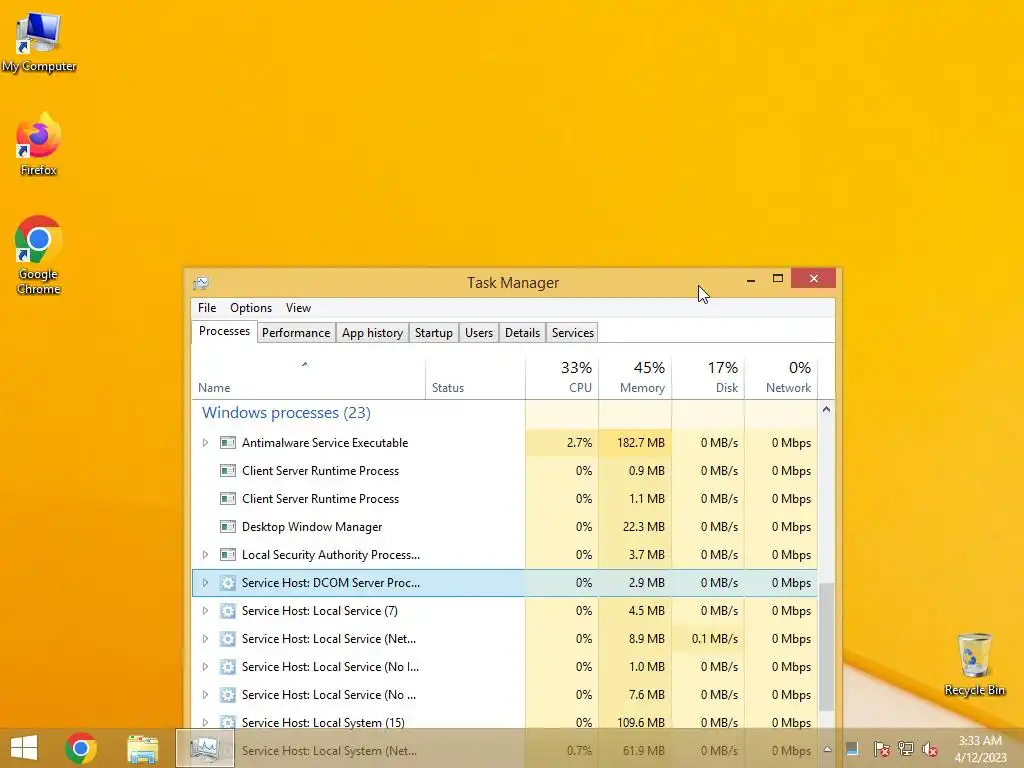Switch to the Details tab
Screen dimensions: 1024x768
(522, 333)
